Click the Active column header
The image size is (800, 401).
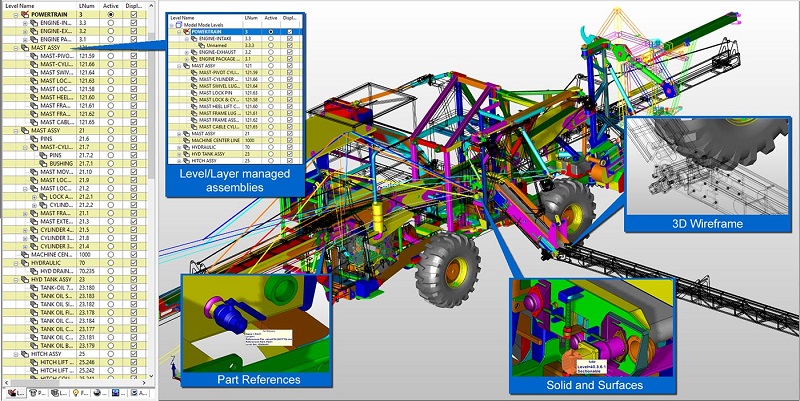[111, 6]
